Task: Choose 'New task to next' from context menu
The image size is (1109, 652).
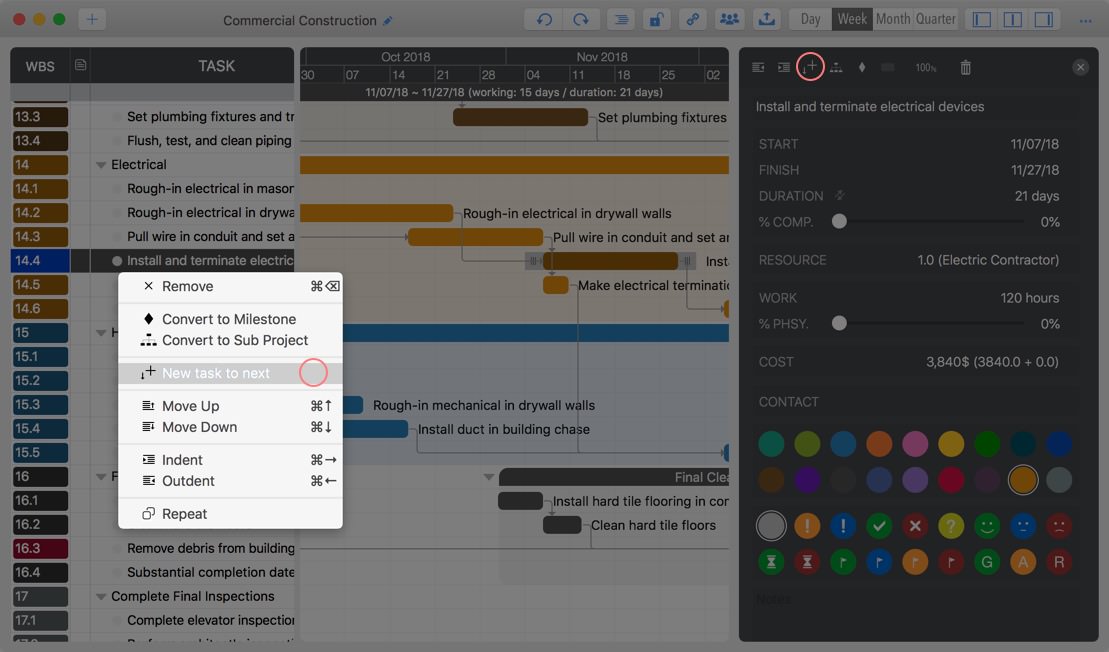Action: [216, 373]
